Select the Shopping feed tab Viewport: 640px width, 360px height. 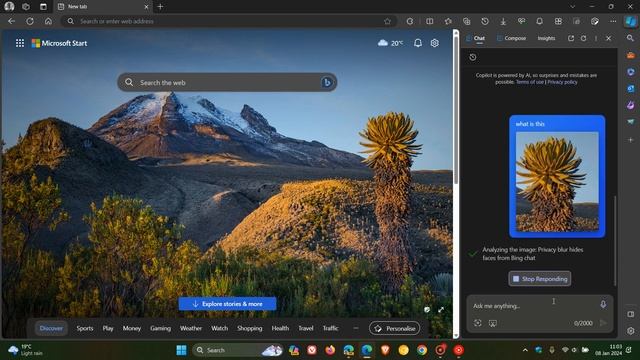tap(250, 328)
